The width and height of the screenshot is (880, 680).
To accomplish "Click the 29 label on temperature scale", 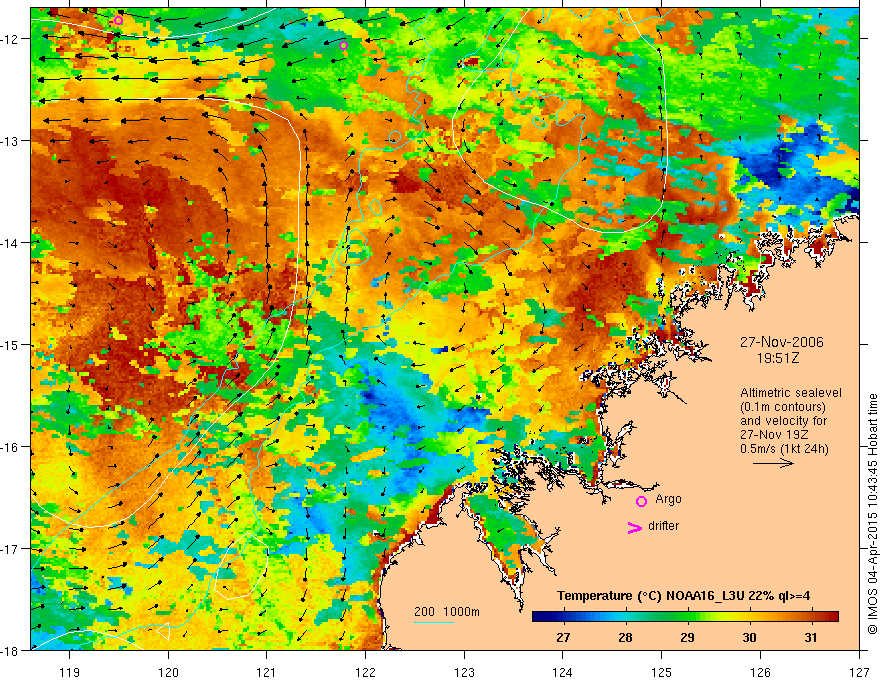I will [x=687, y=637].
